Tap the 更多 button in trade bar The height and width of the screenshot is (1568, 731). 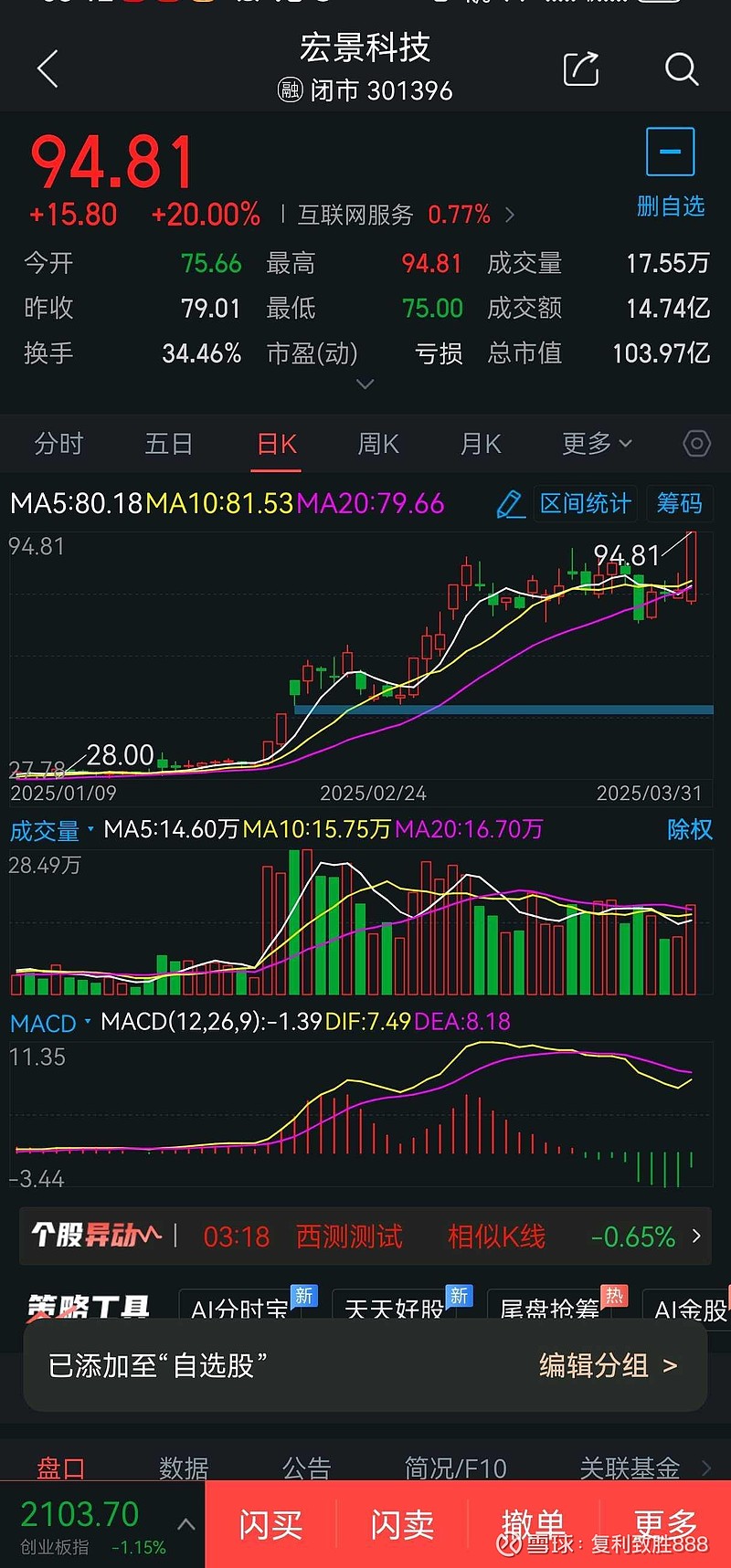coord(665,1524)
